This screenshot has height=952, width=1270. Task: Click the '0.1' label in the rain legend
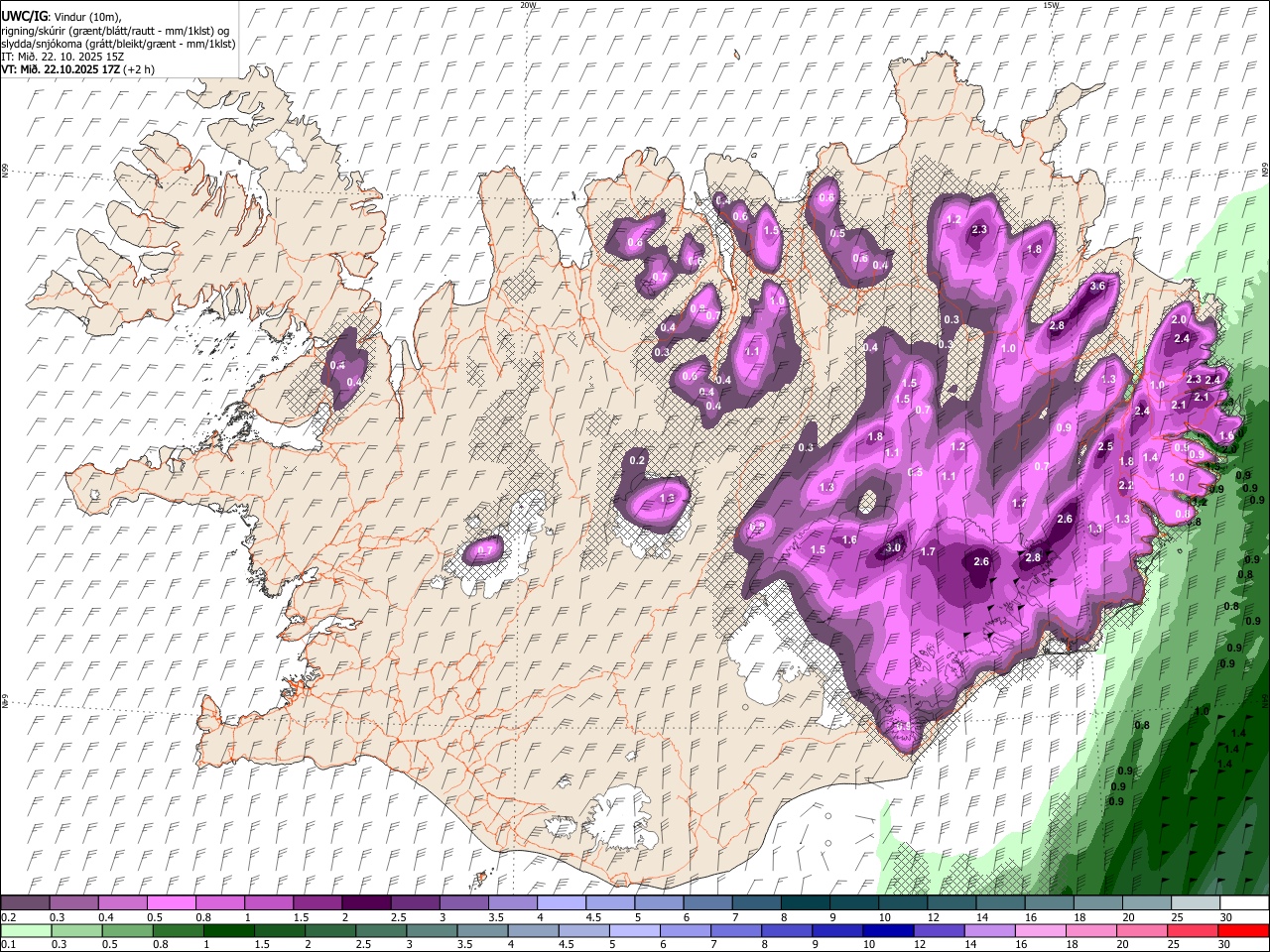point(7,945)
